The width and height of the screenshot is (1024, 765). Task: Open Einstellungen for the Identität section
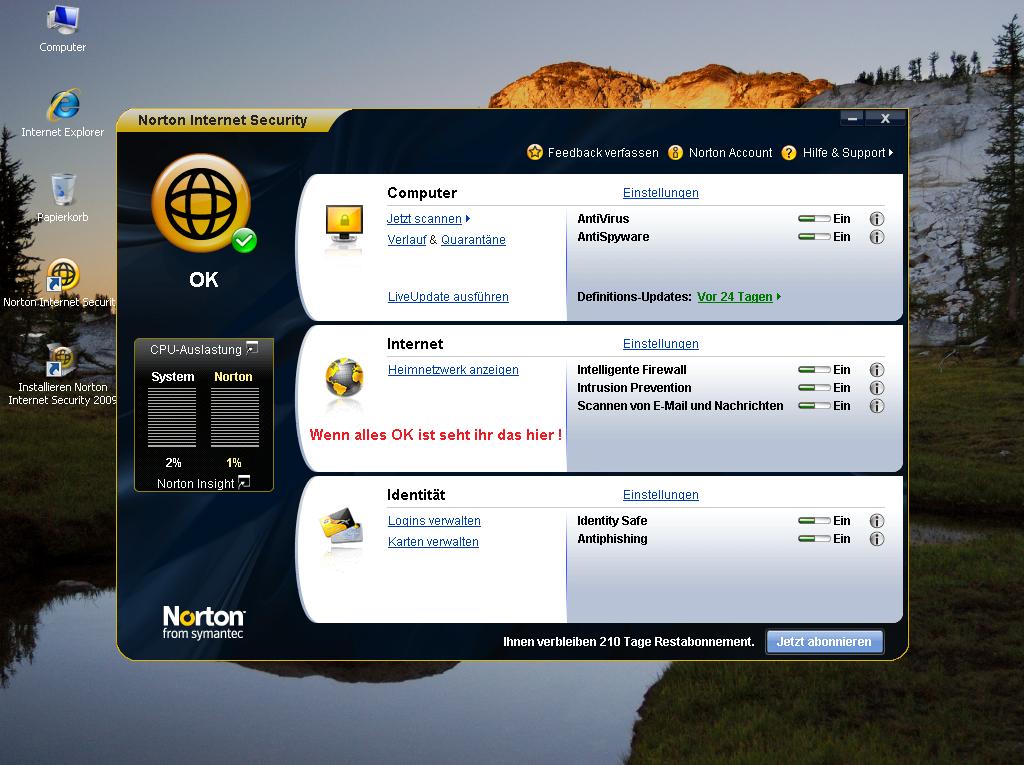(x=660, y=495)
